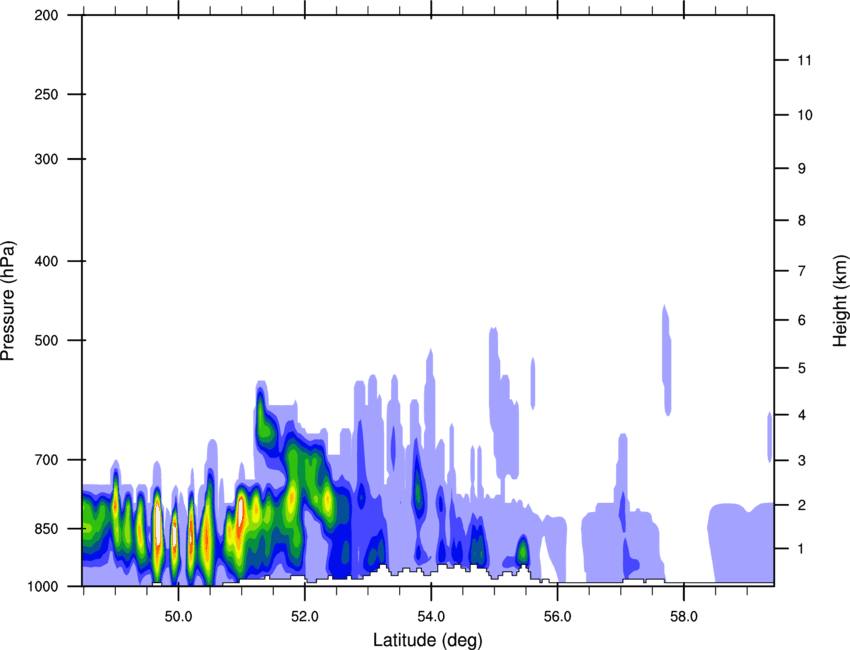
Task: Pick the 5 km height tick label
Action: pos(802,368)
